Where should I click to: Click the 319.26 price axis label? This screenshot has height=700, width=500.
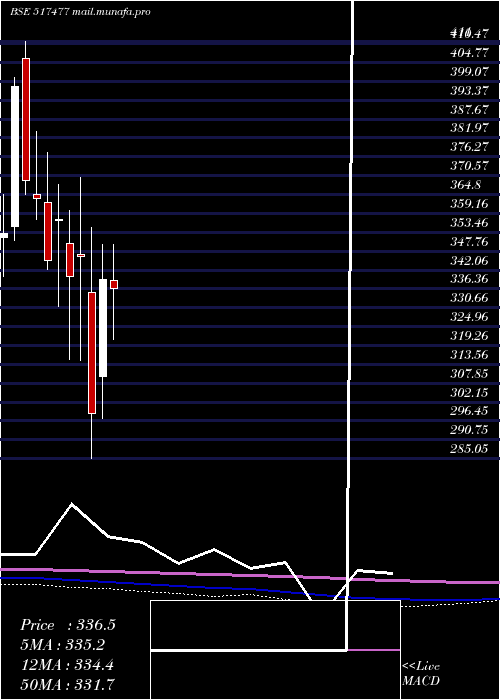469,336
